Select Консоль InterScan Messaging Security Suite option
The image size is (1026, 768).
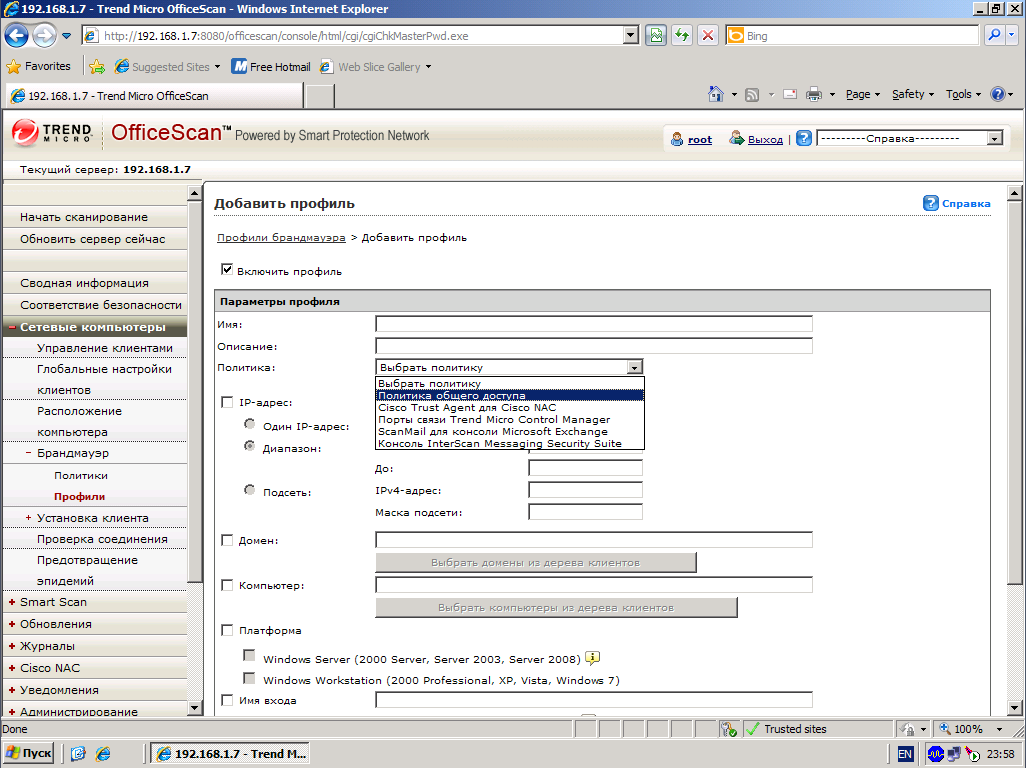point(510,444)
